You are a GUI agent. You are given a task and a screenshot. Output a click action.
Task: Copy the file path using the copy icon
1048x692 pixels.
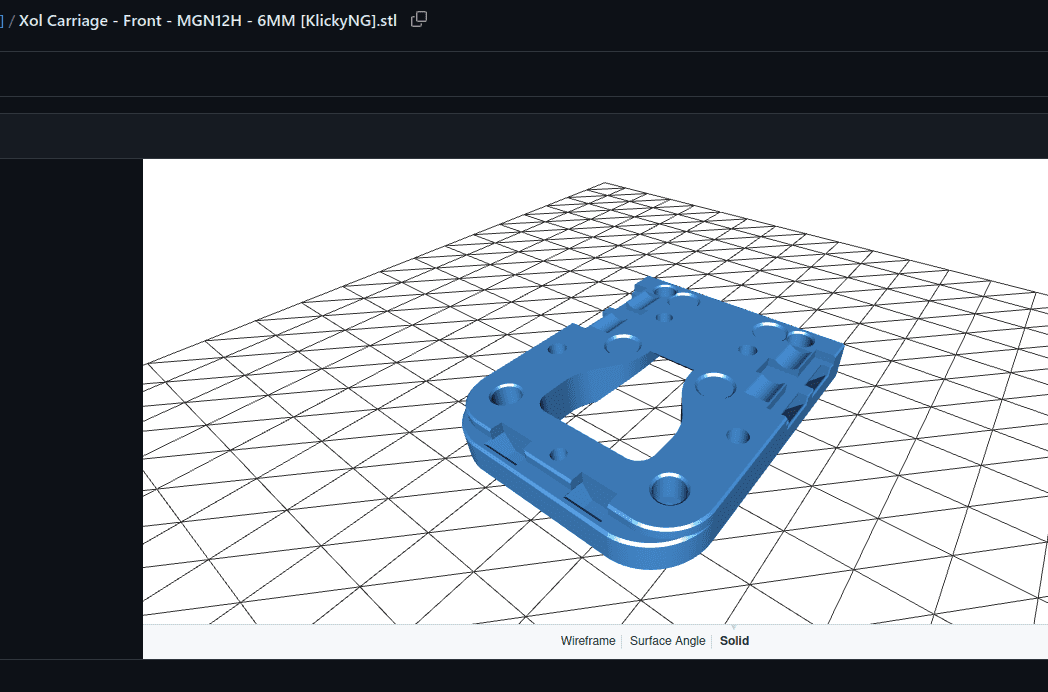click(419, 19)
